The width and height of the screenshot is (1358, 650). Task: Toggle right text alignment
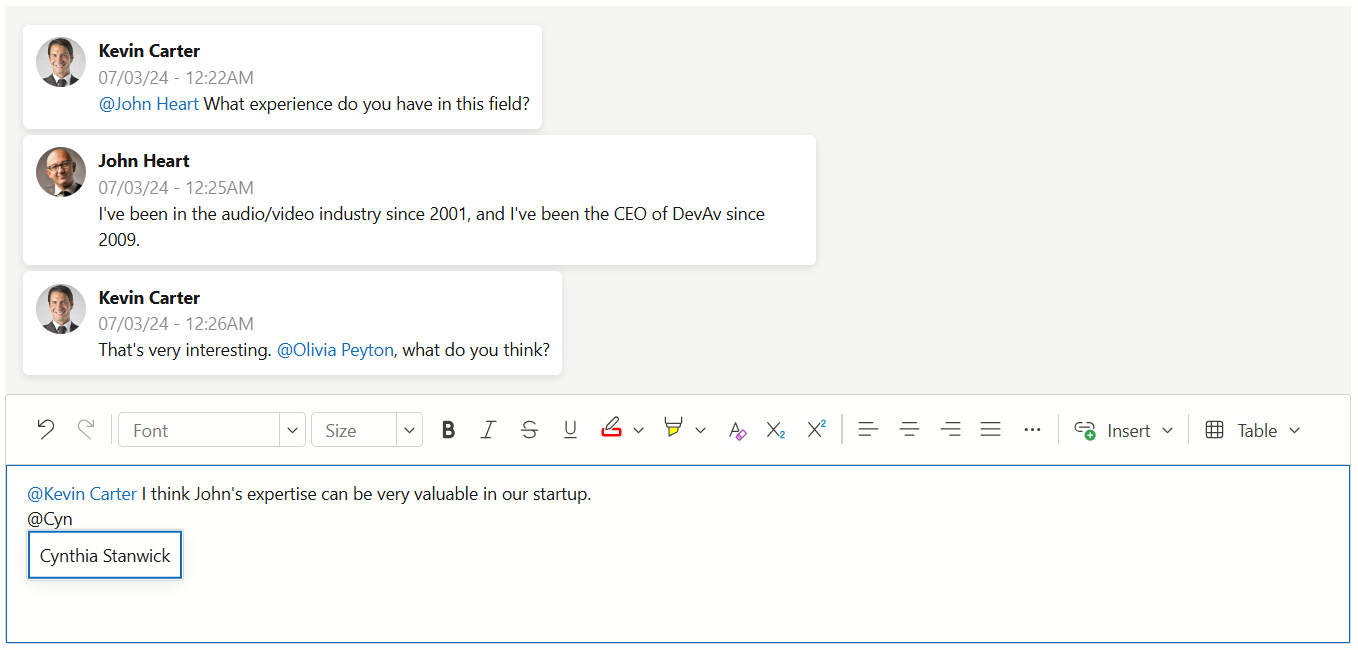point(950,429)
